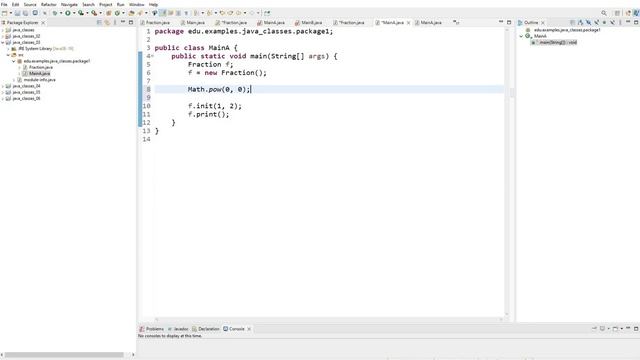Minimize the Package Explorer panel
The width and height of the screenshot is (640, 360).
pyautogui.click(x=122, y=22)
